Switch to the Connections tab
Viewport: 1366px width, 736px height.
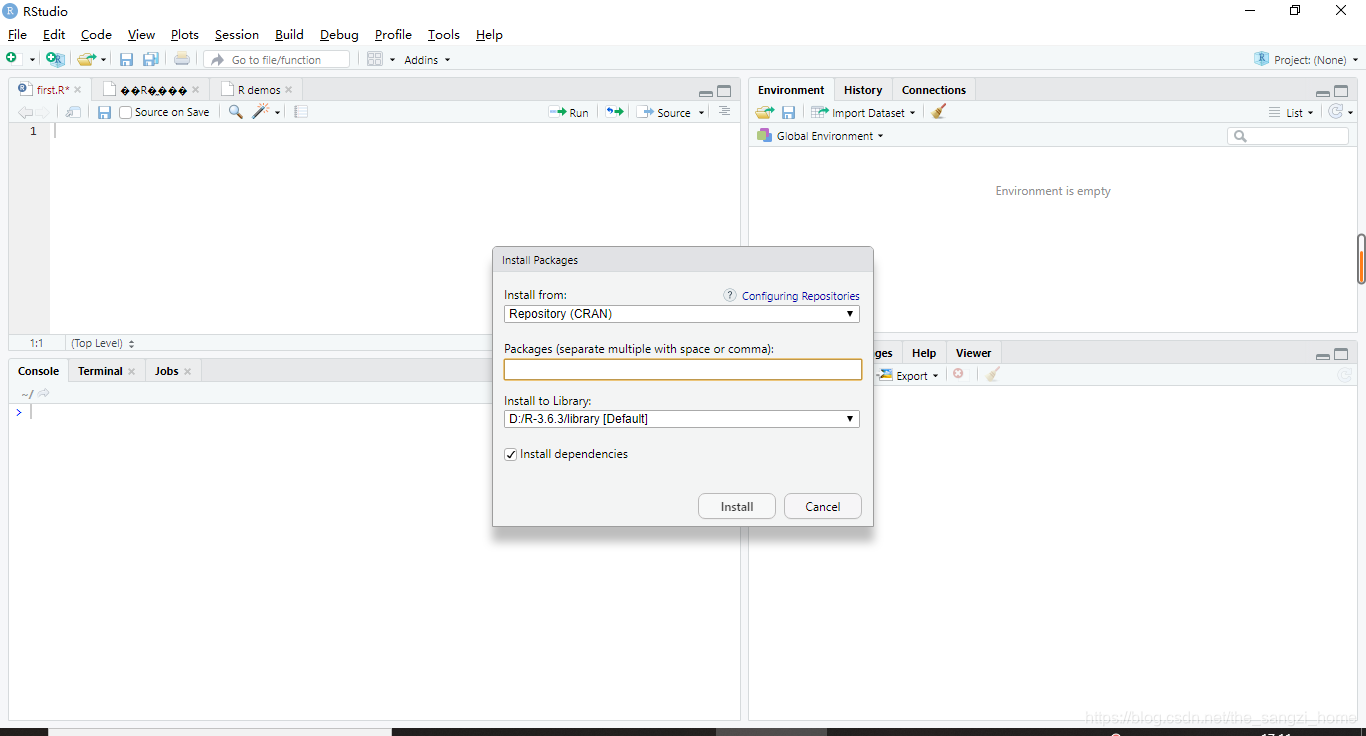[934, 90]
